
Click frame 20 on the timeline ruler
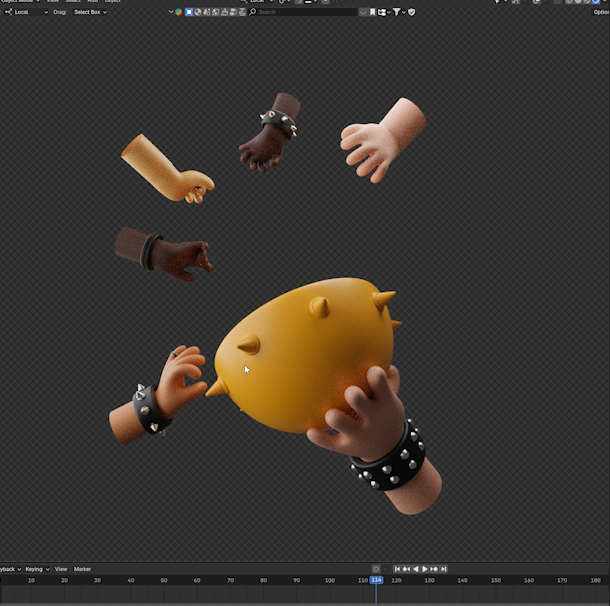(64, 580)
